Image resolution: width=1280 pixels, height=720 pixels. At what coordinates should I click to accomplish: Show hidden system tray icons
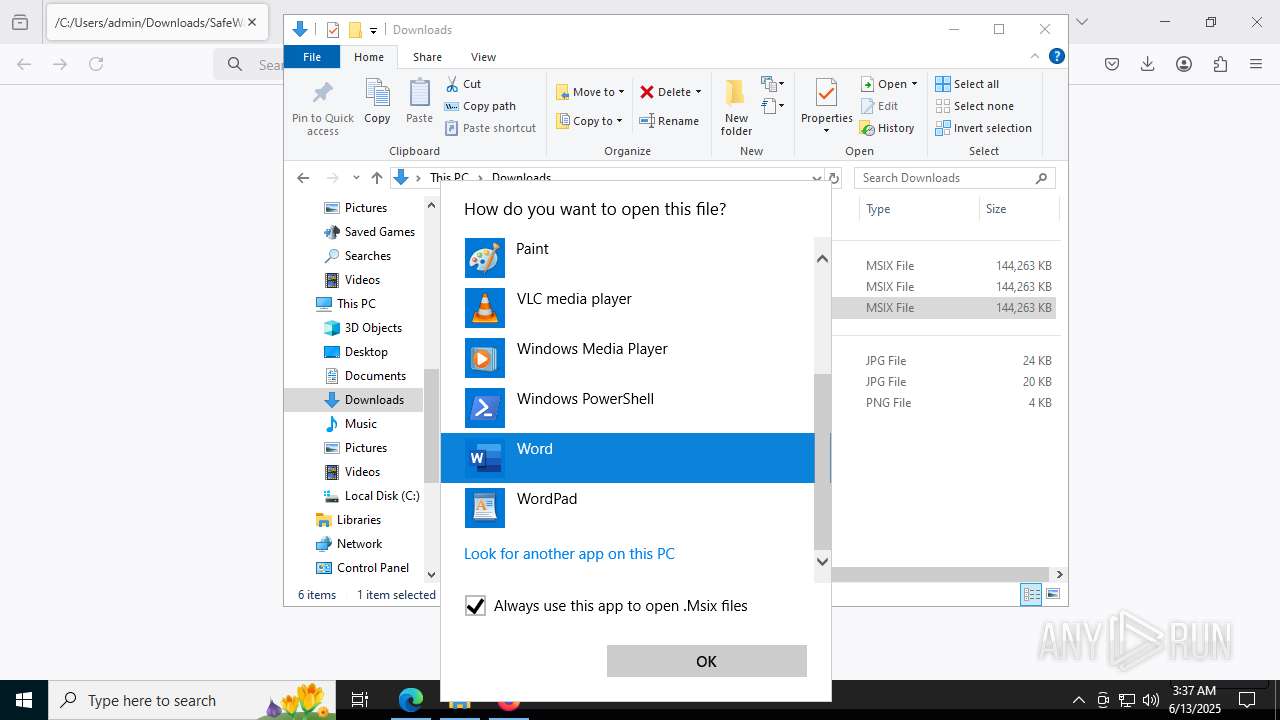point(1078,700)
